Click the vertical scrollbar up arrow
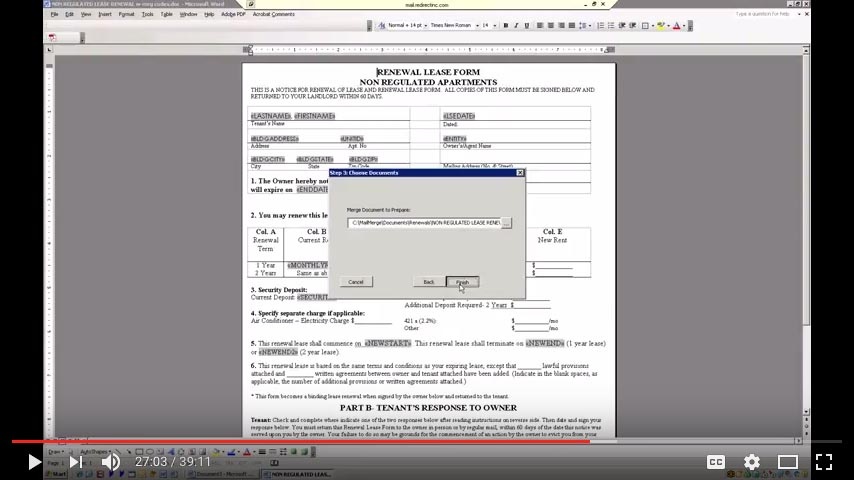Image resolution: width=854 pixels, height=480 pixels. pyautogui.click(x=806, y=50)
